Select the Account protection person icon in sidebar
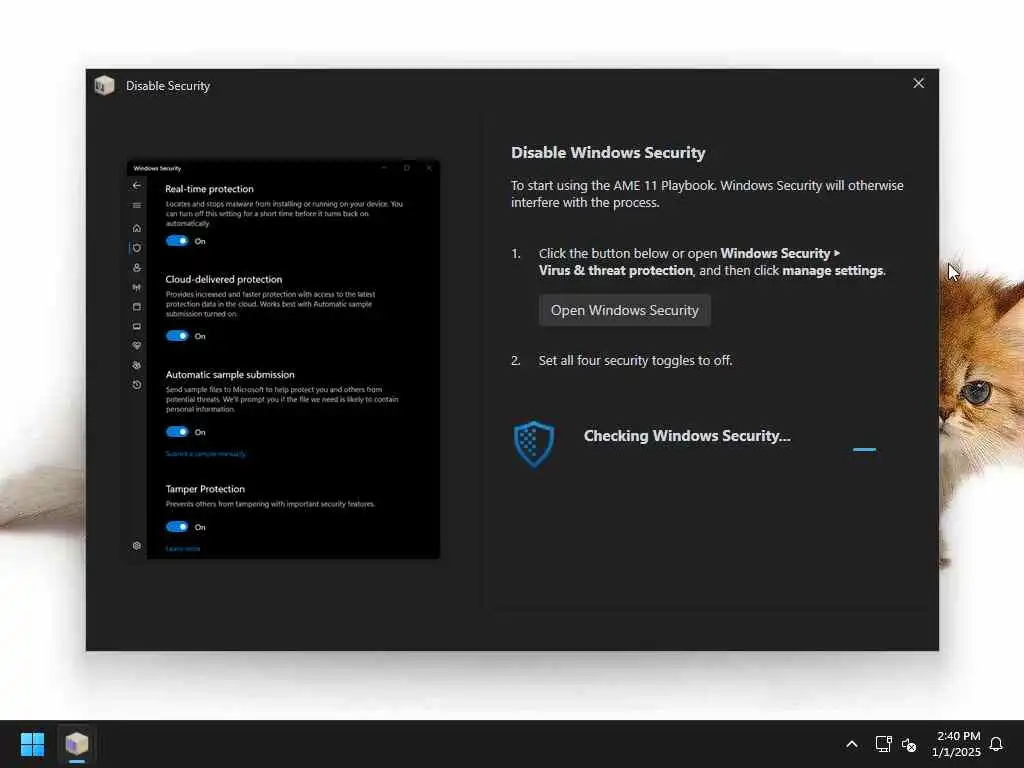 [x=136, y=268]
